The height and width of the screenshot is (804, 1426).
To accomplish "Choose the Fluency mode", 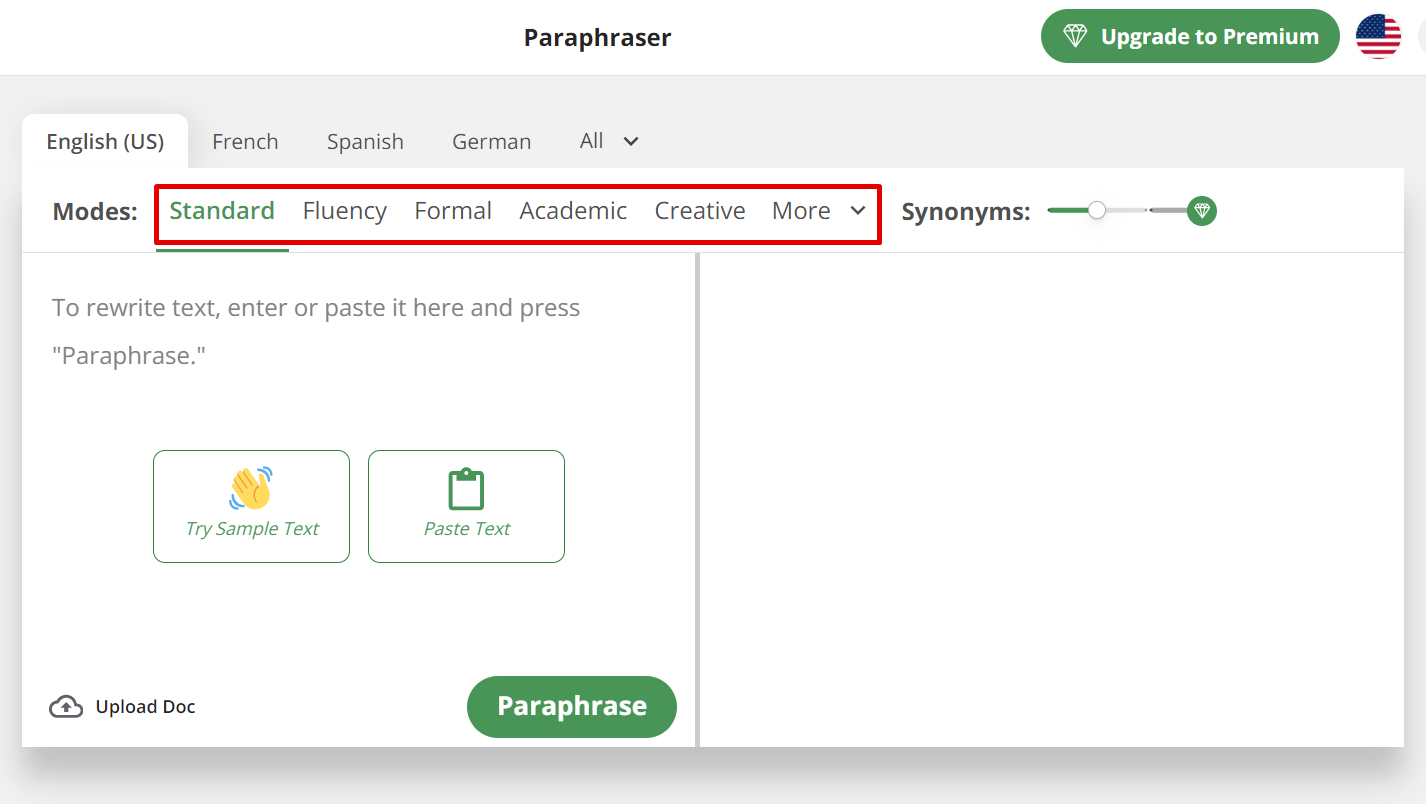I will click(x=345, y=211).
